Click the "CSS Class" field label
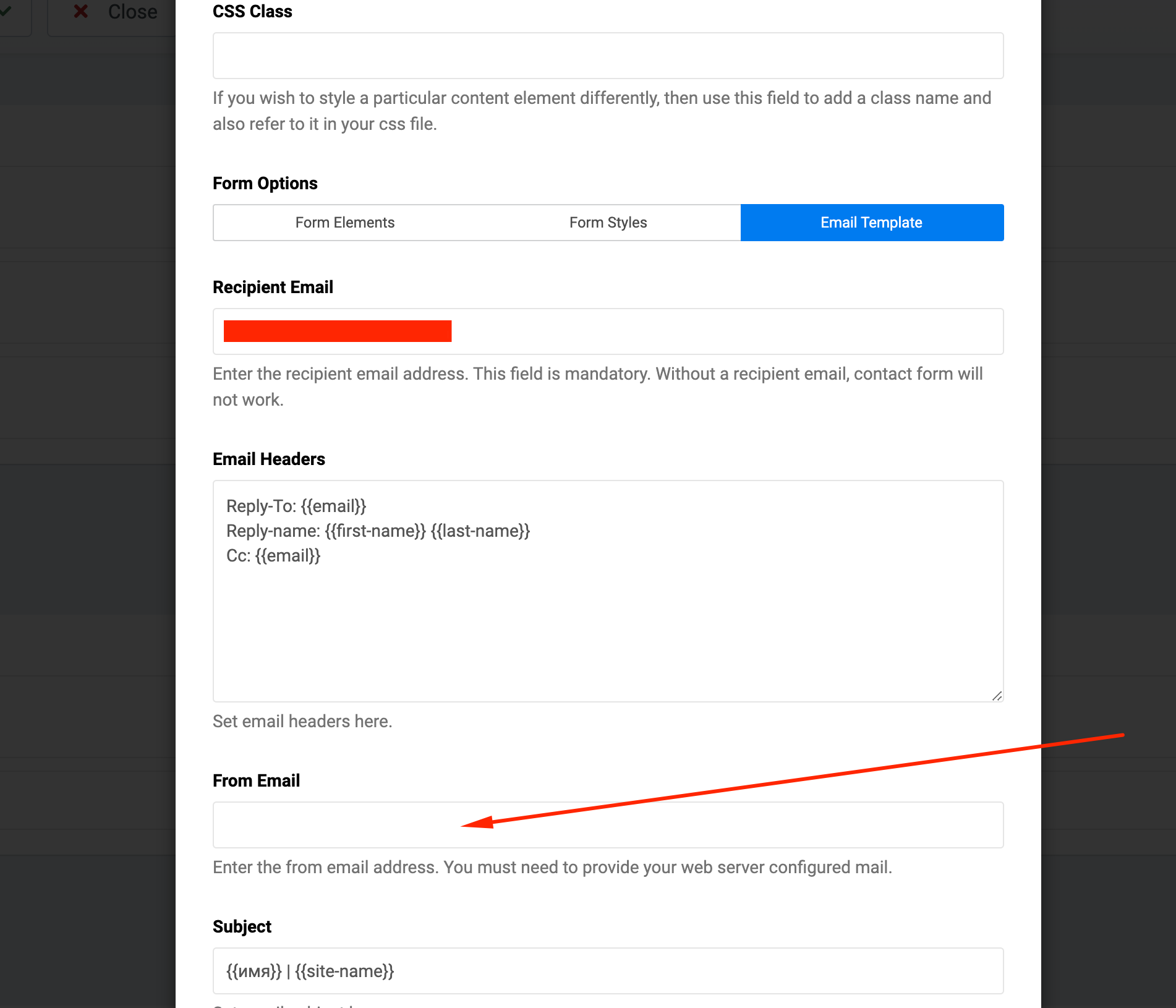Screen dimensions: 1176x1008 (x=252, y=12)
